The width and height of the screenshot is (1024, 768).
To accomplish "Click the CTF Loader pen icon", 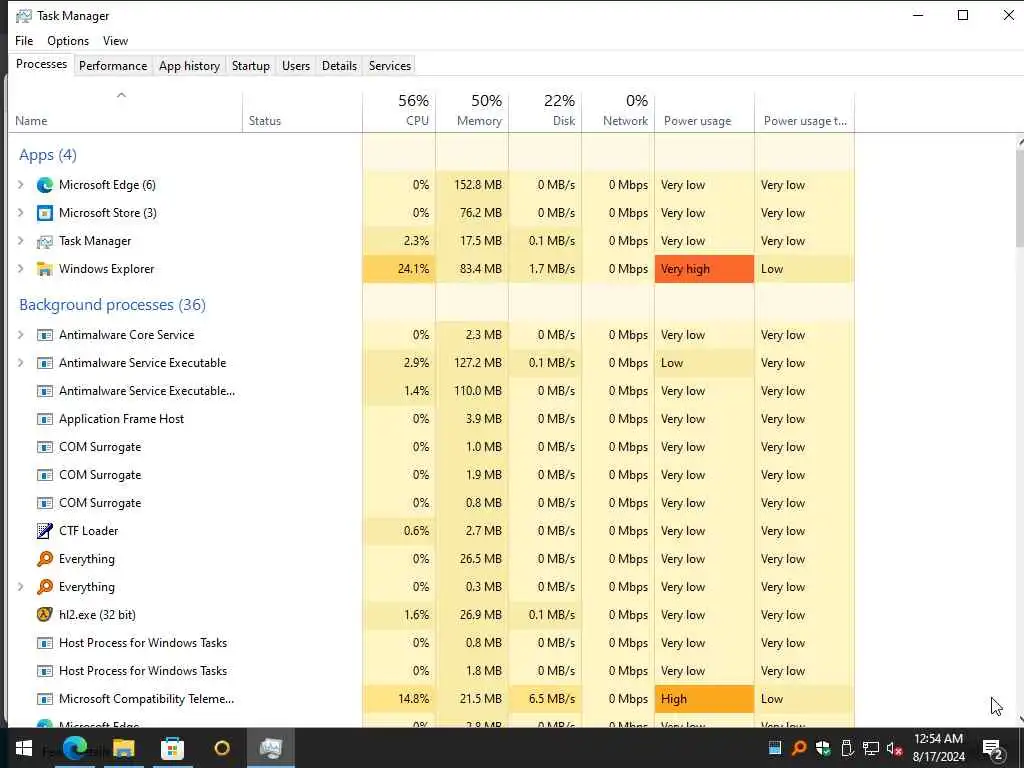I will (44, 531).
